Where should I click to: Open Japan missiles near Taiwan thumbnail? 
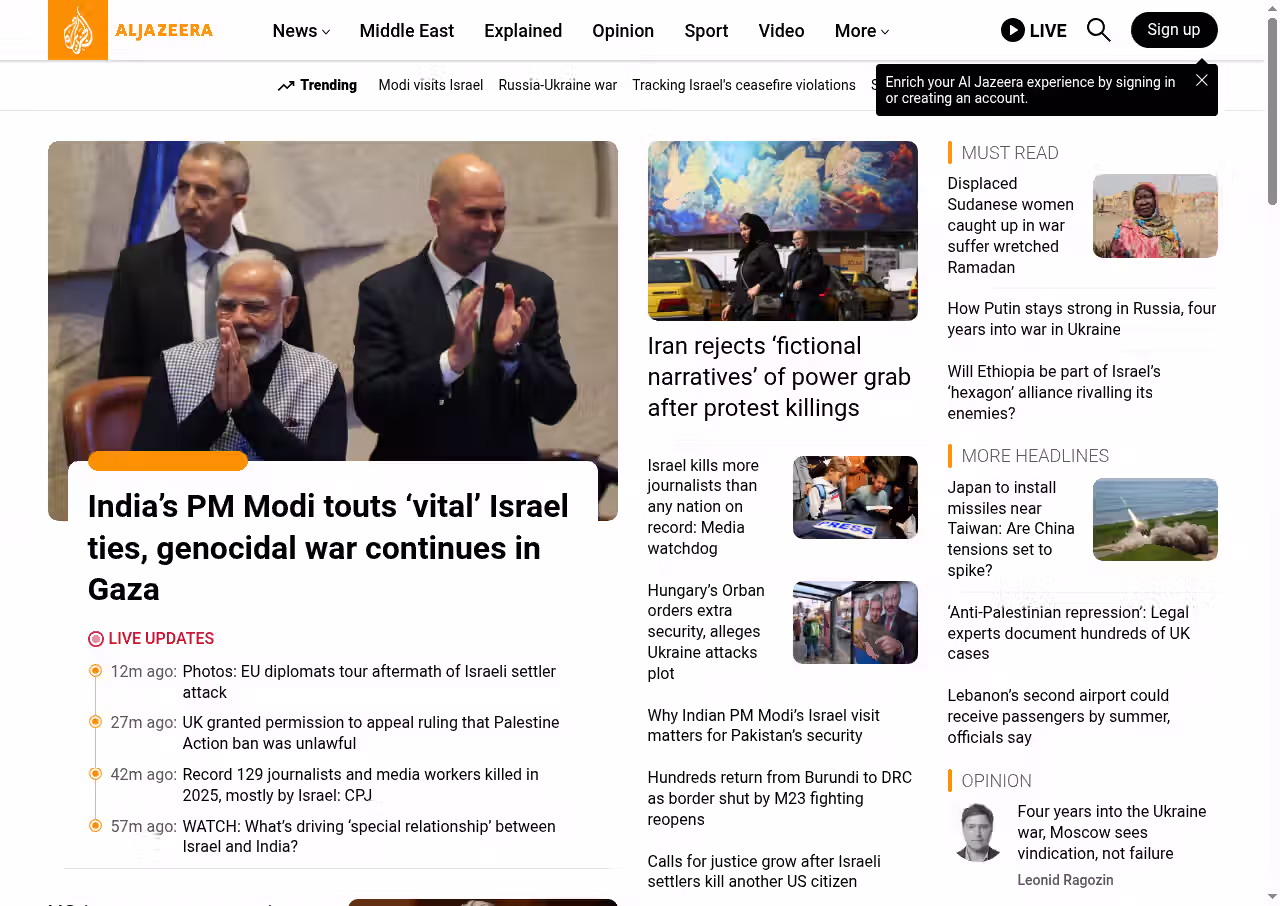(x=1155, y=519)
